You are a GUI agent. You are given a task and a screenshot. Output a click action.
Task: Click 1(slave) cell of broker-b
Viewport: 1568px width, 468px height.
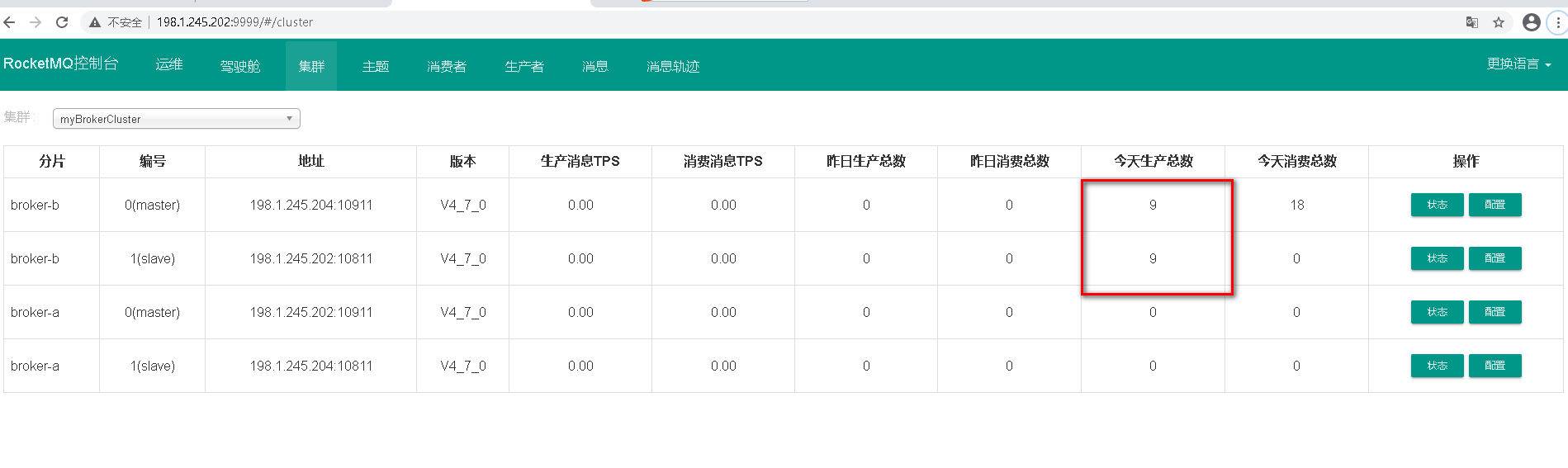pyautogui.click(x=153, y=258)
